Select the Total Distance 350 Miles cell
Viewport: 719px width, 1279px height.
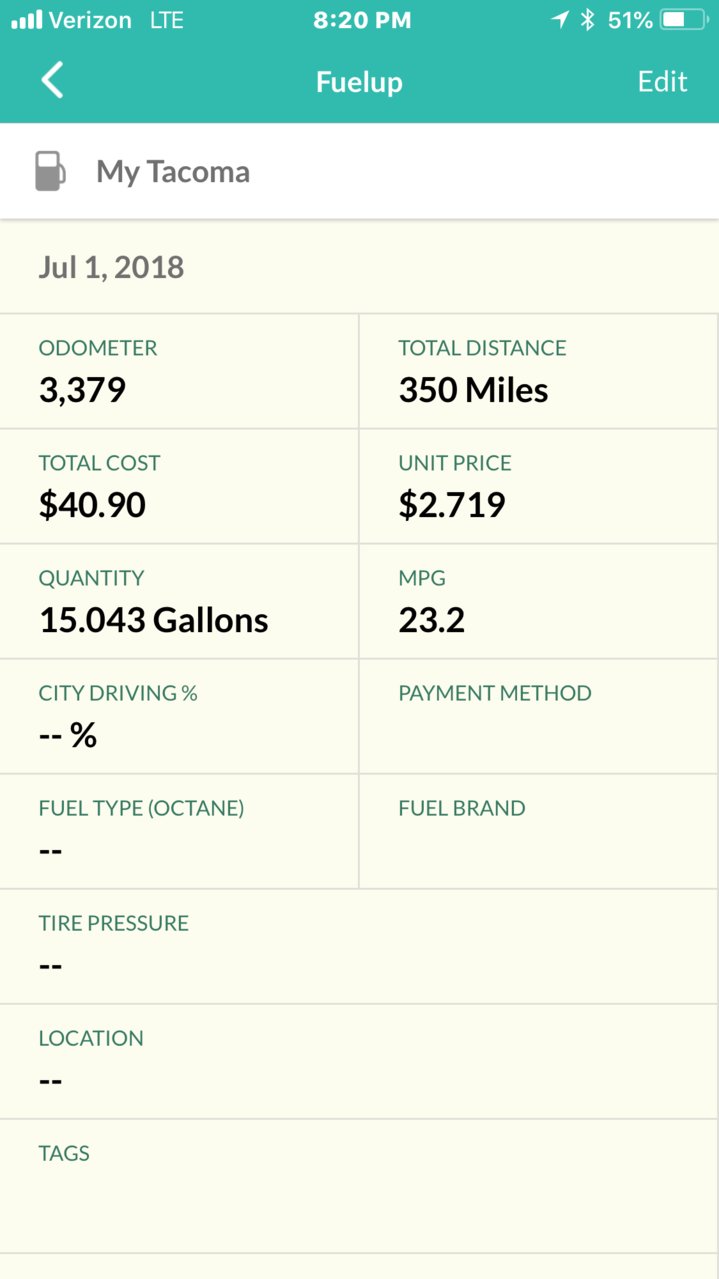pos(539,371)
